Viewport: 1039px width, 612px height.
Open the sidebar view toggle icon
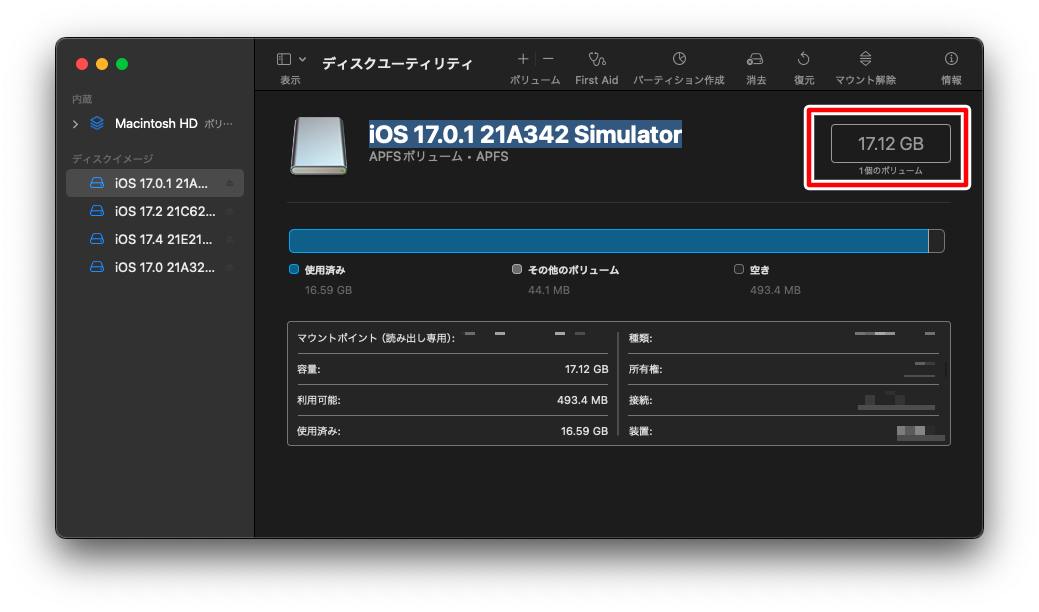[284, 60]
